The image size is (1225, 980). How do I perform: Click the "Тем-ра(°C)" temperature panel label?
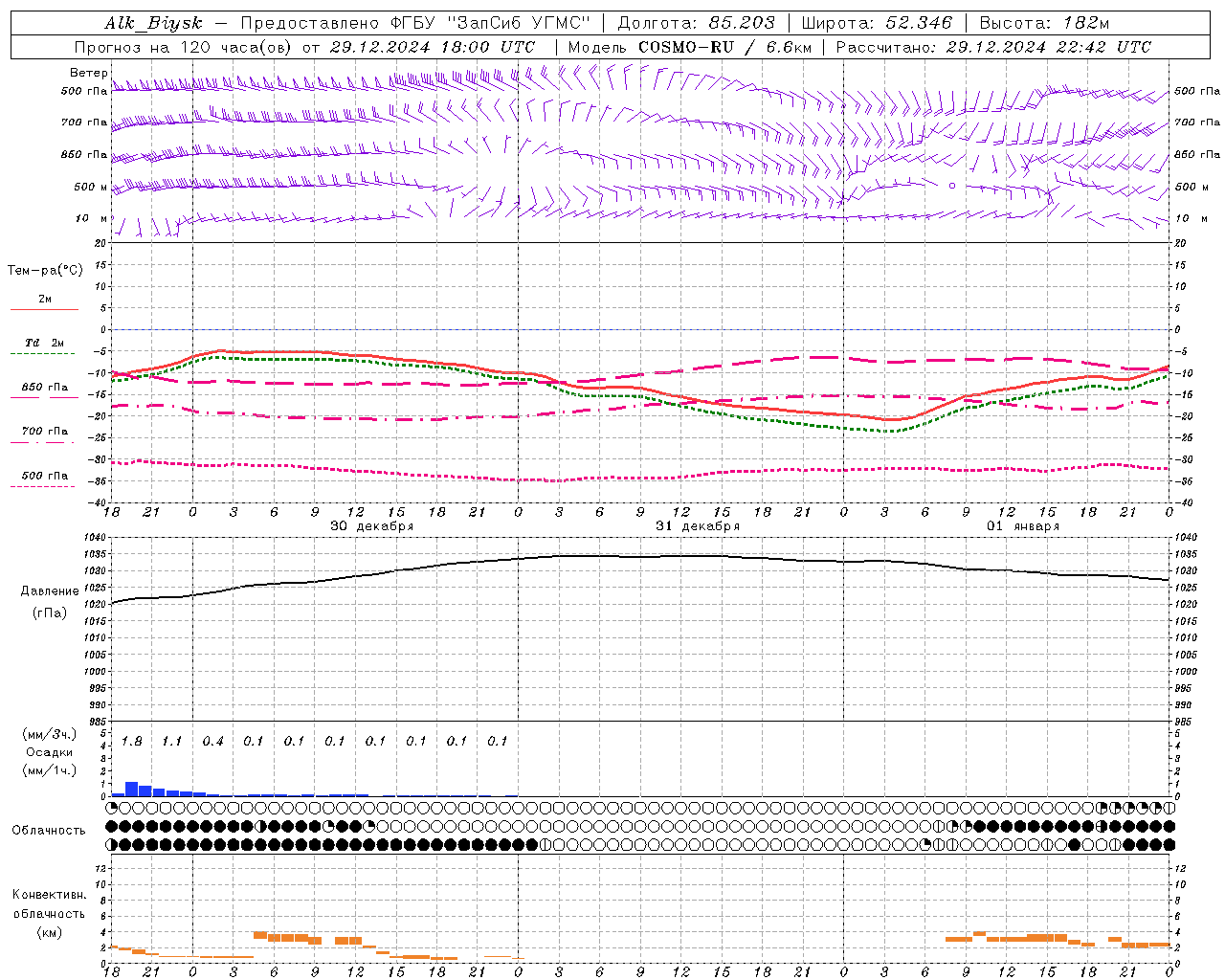pos(45,271)
